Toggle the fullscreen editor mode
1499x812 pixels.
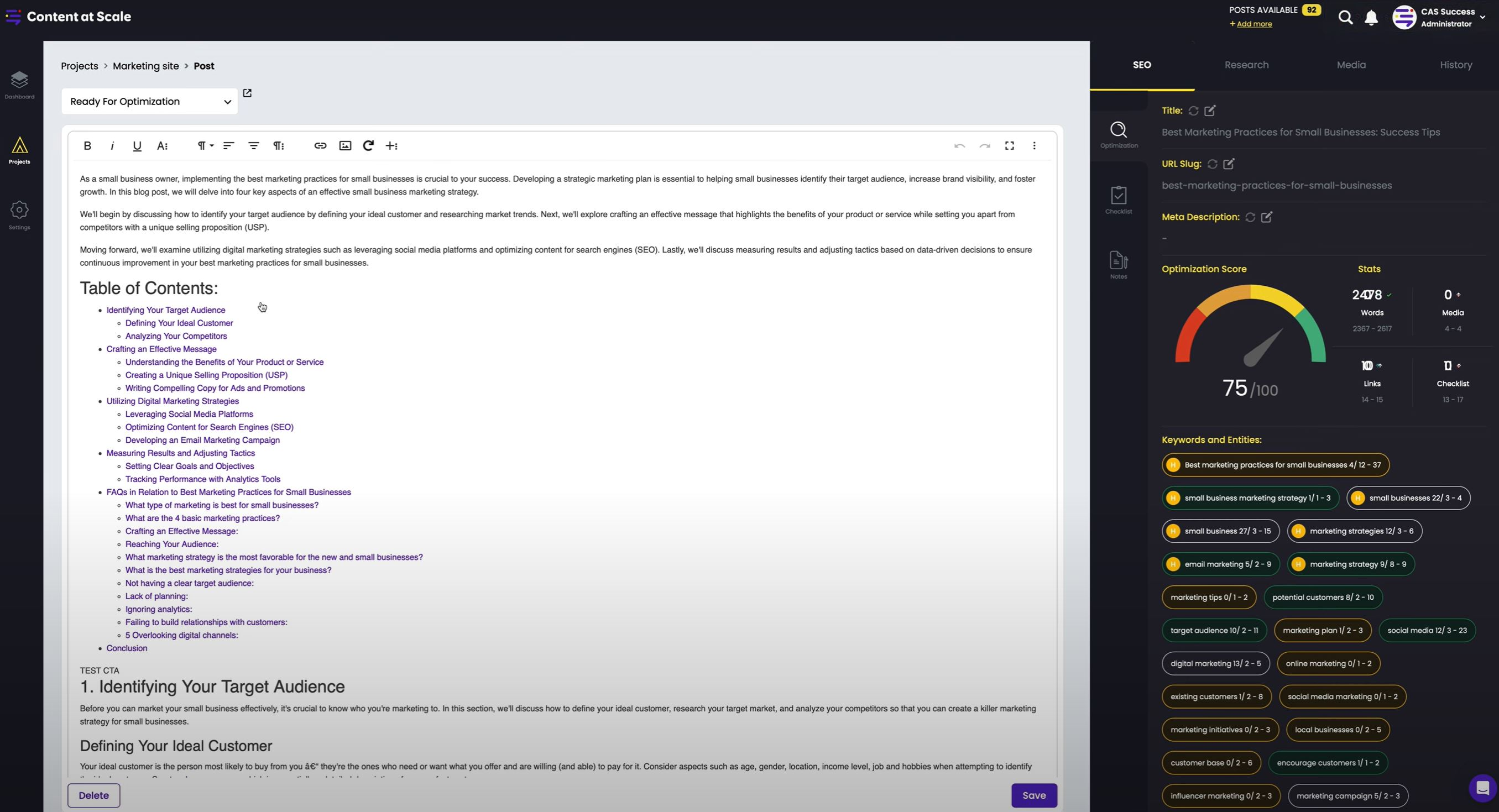click(1009, 145)
